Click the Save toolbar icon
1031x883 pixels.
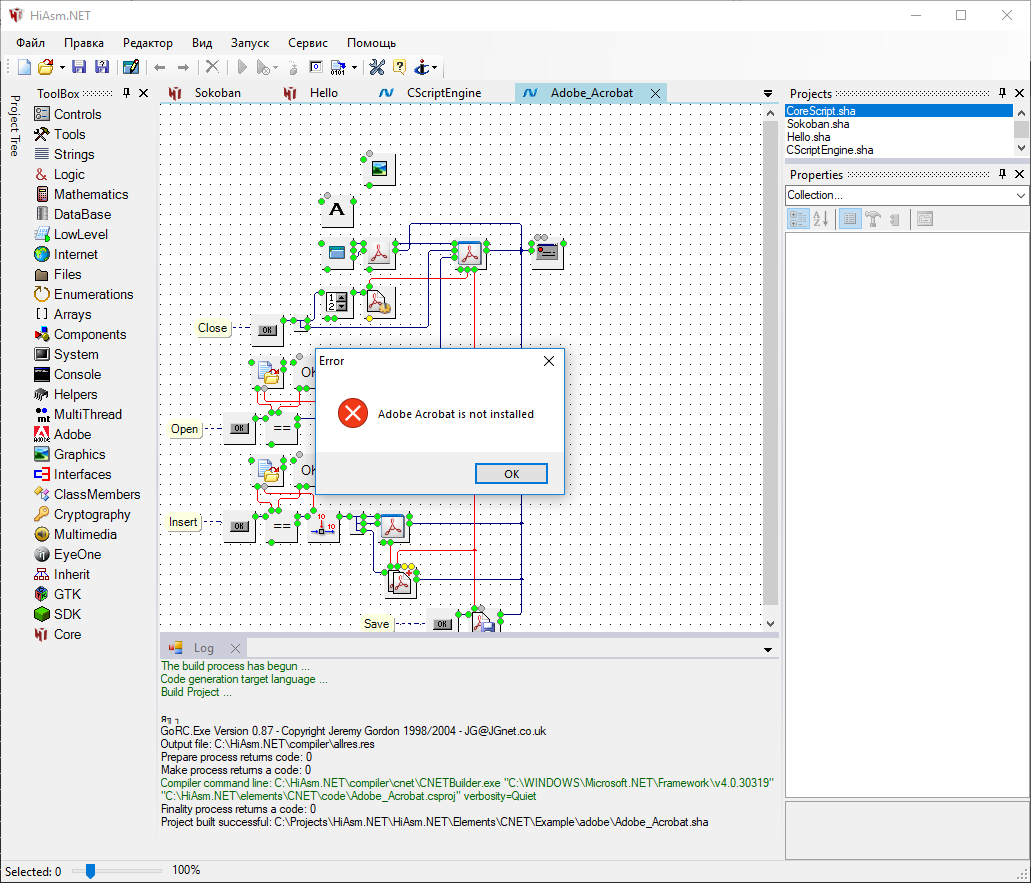pyautogui.click(x=80, y=68)
